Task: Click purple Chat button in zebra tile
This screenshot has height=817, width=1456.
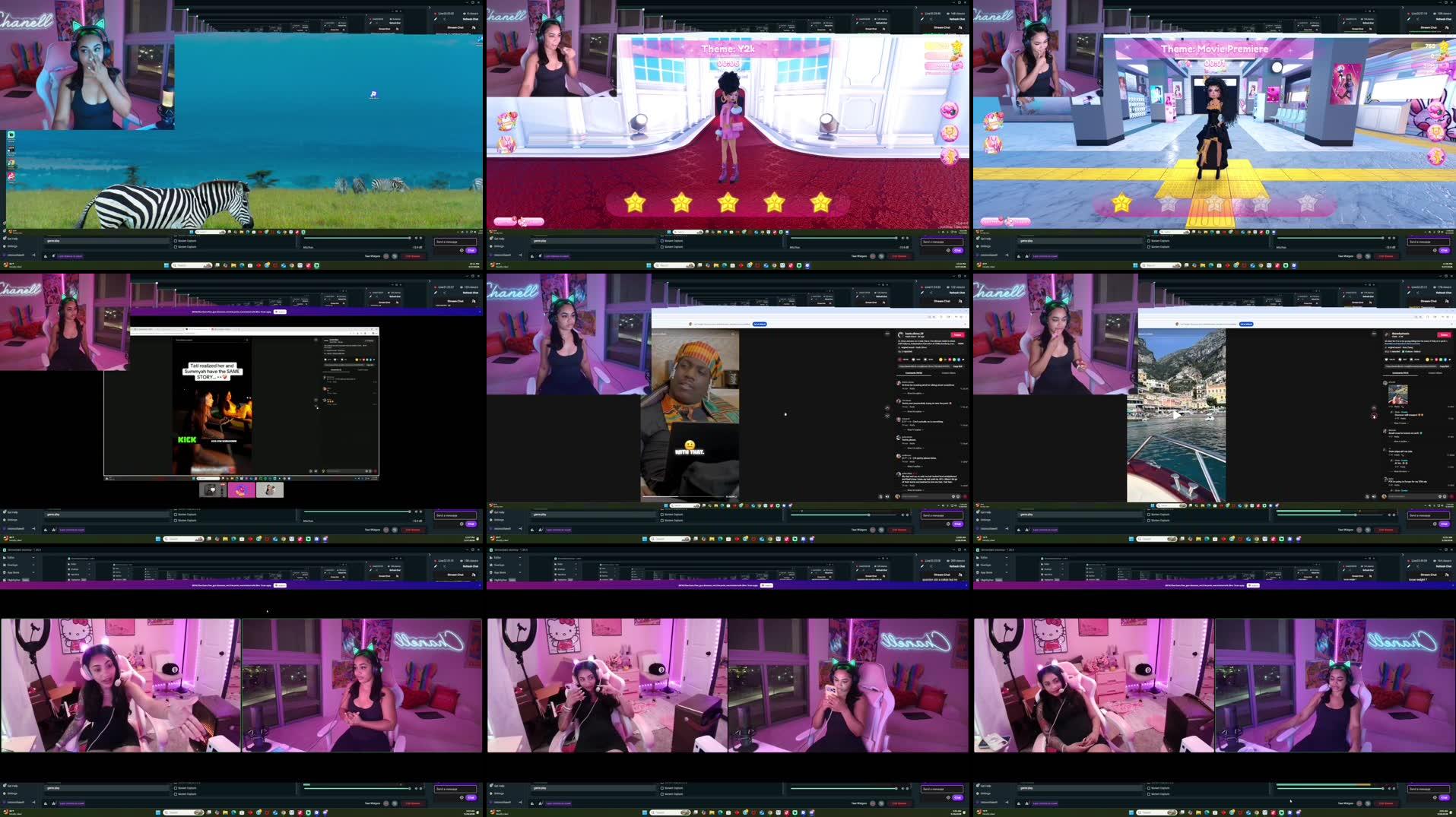Action: point(471,250)
